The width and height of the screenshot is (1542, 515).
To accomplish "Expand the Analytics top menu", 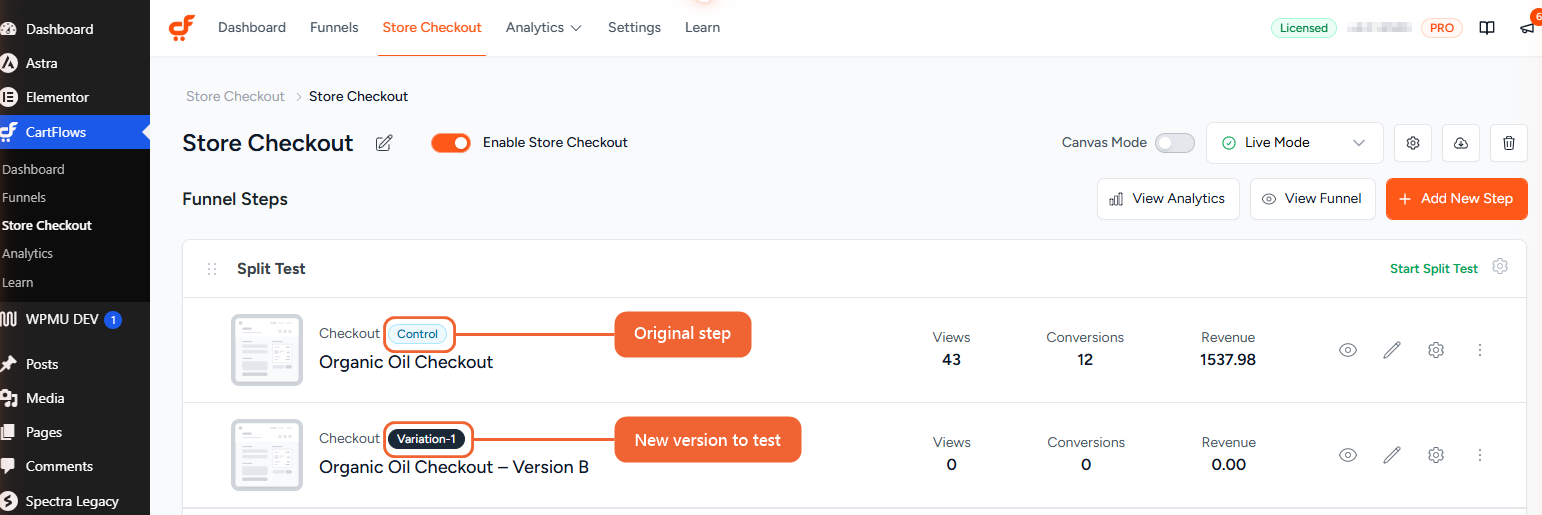I will click(x=544, y=28).
